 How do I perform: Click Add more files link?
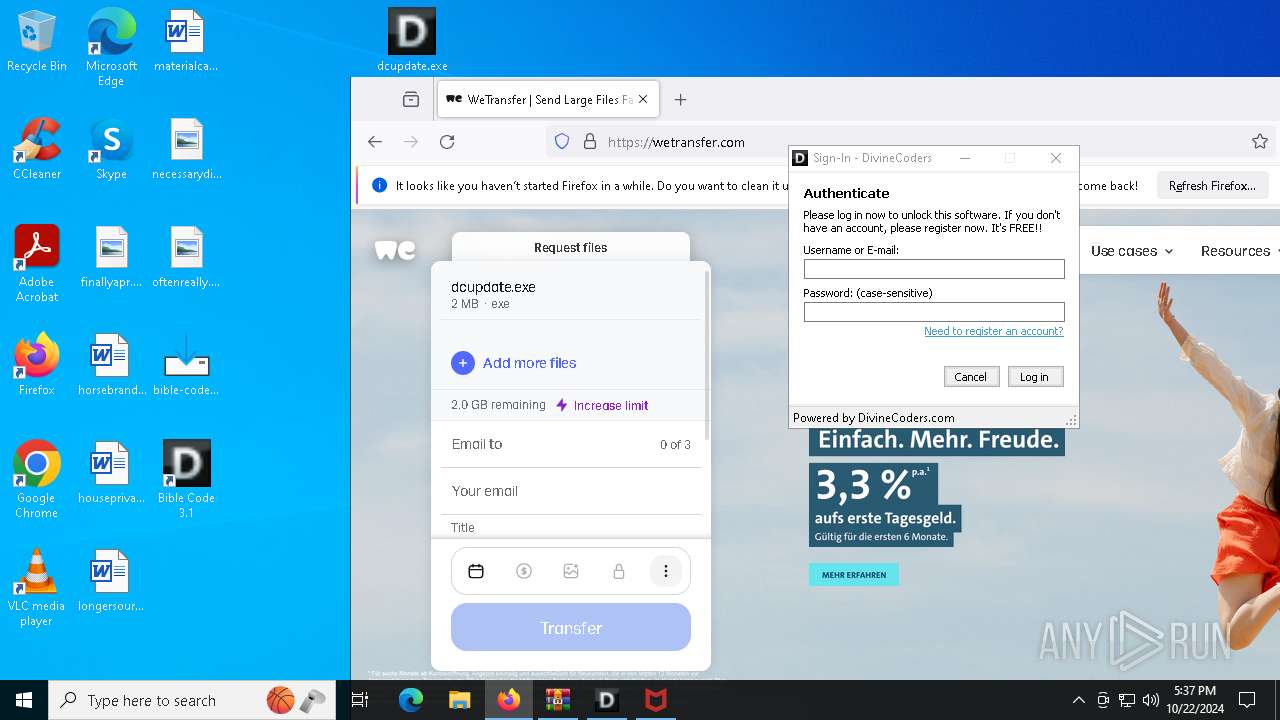click(x=529, y=363)
